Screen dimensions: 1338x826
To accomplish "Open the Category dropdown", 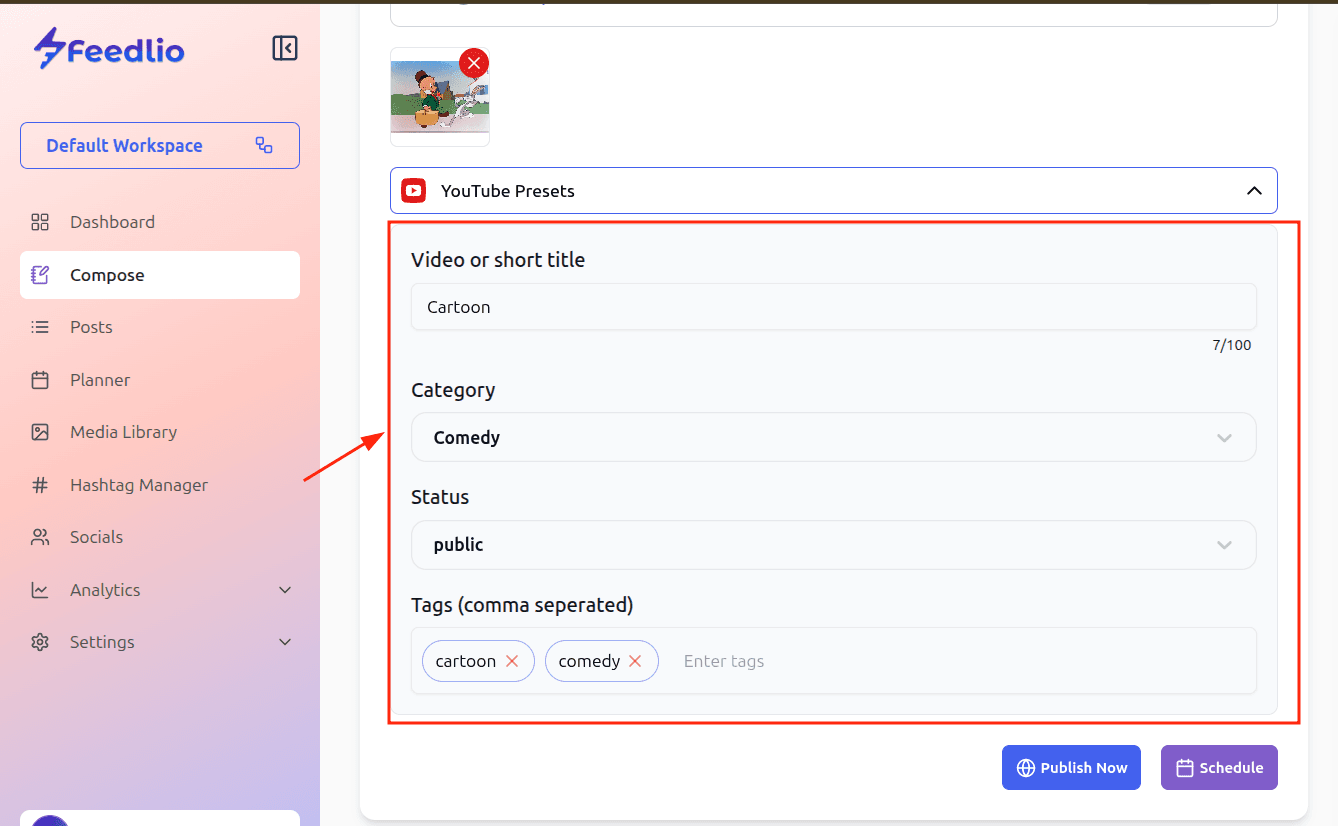I will click(x=833, y=437).
